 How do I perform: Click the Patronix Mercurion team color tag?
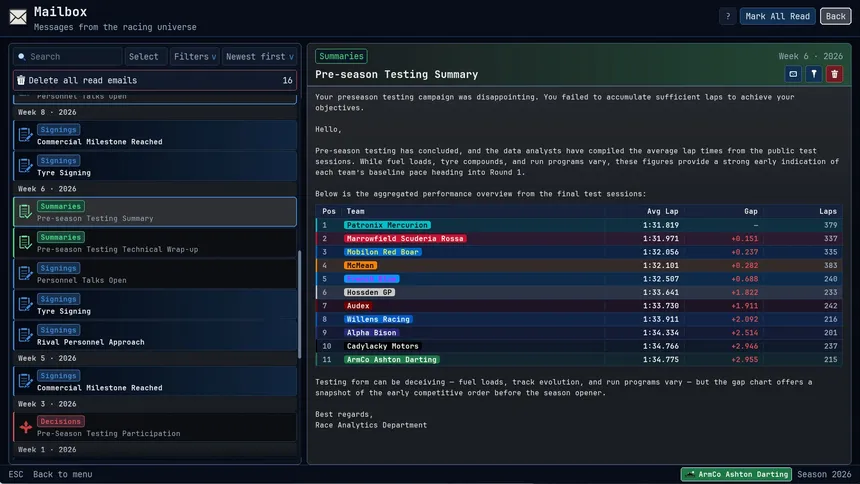(x=387, y=225)
